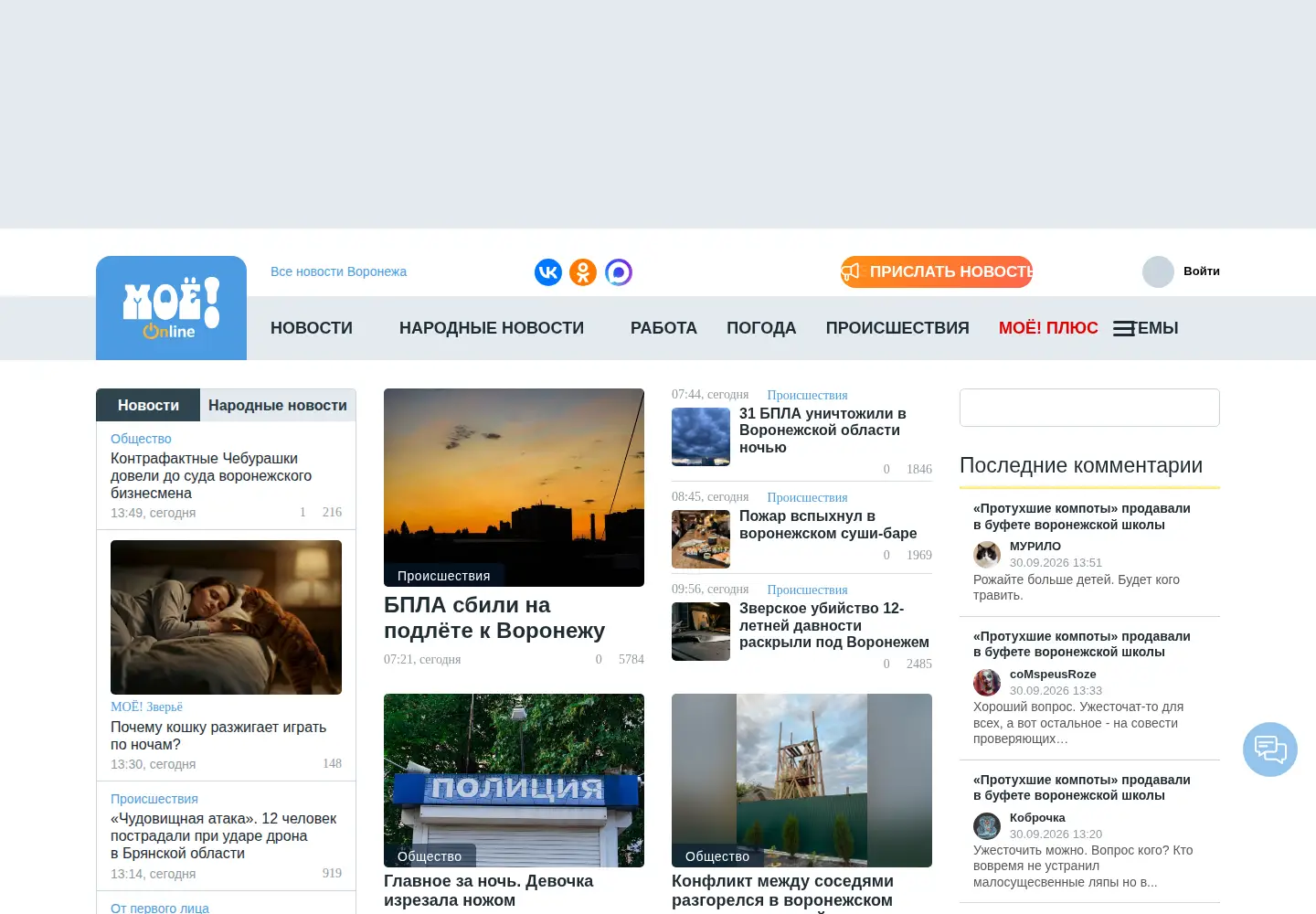Open the floating chat bubble icon
The image size is (1316, 914).
point(1270,749)
